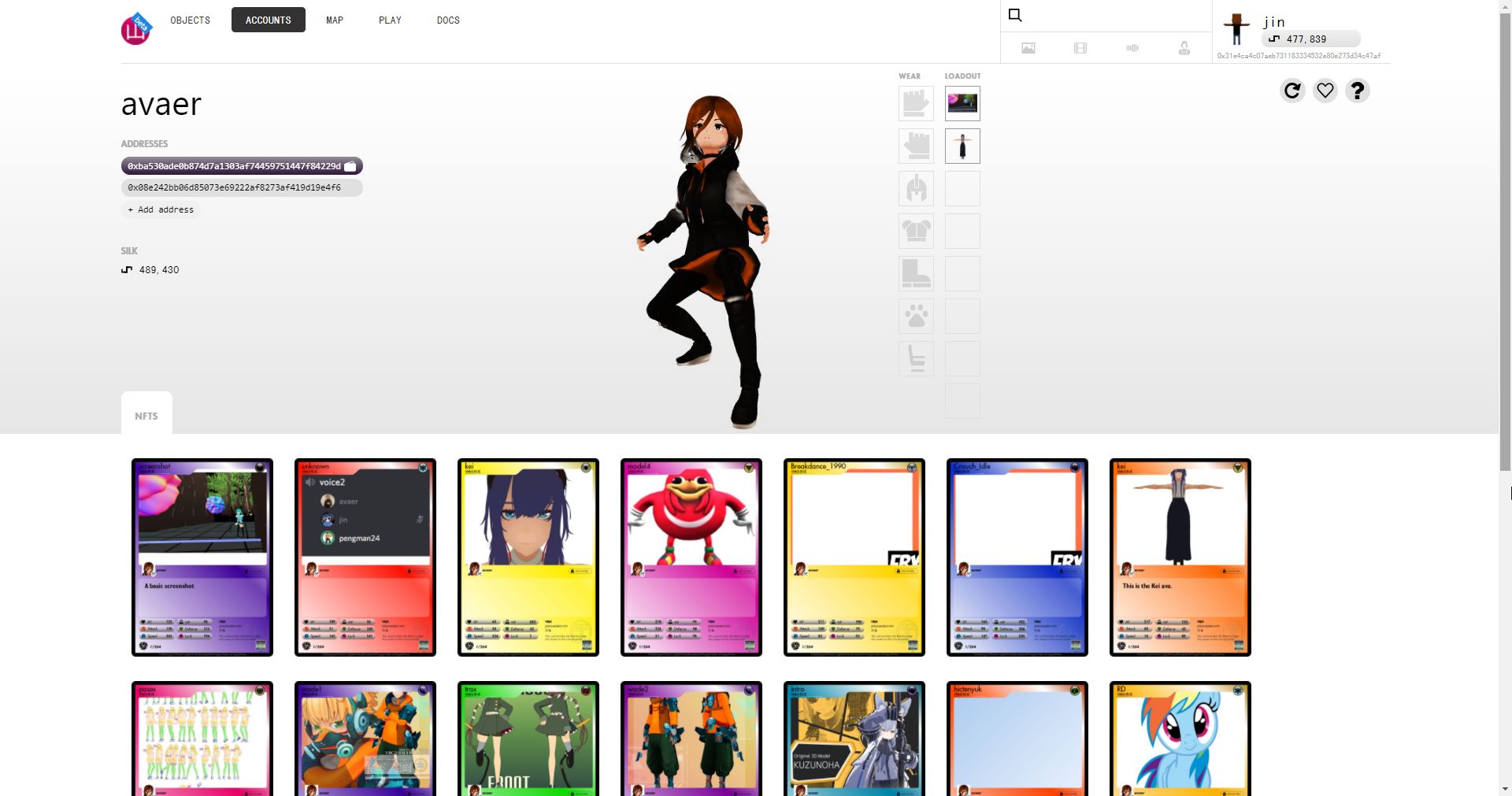Select the mount/chair wear slot icon
1512x796 pixels.
[915, 358]
